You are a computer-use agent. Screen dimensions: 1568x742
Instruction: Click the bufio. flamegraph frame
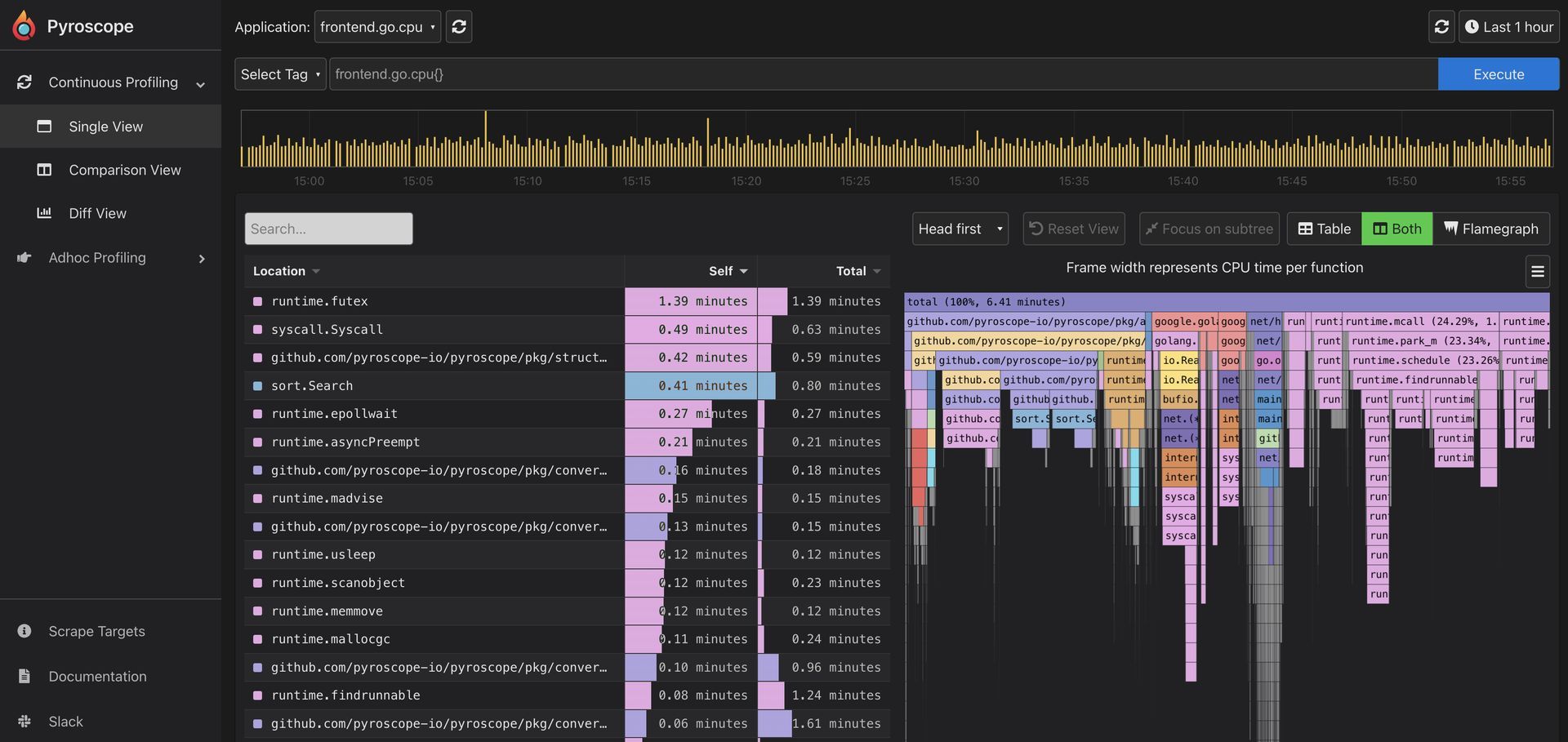[x=1179, y=400]
